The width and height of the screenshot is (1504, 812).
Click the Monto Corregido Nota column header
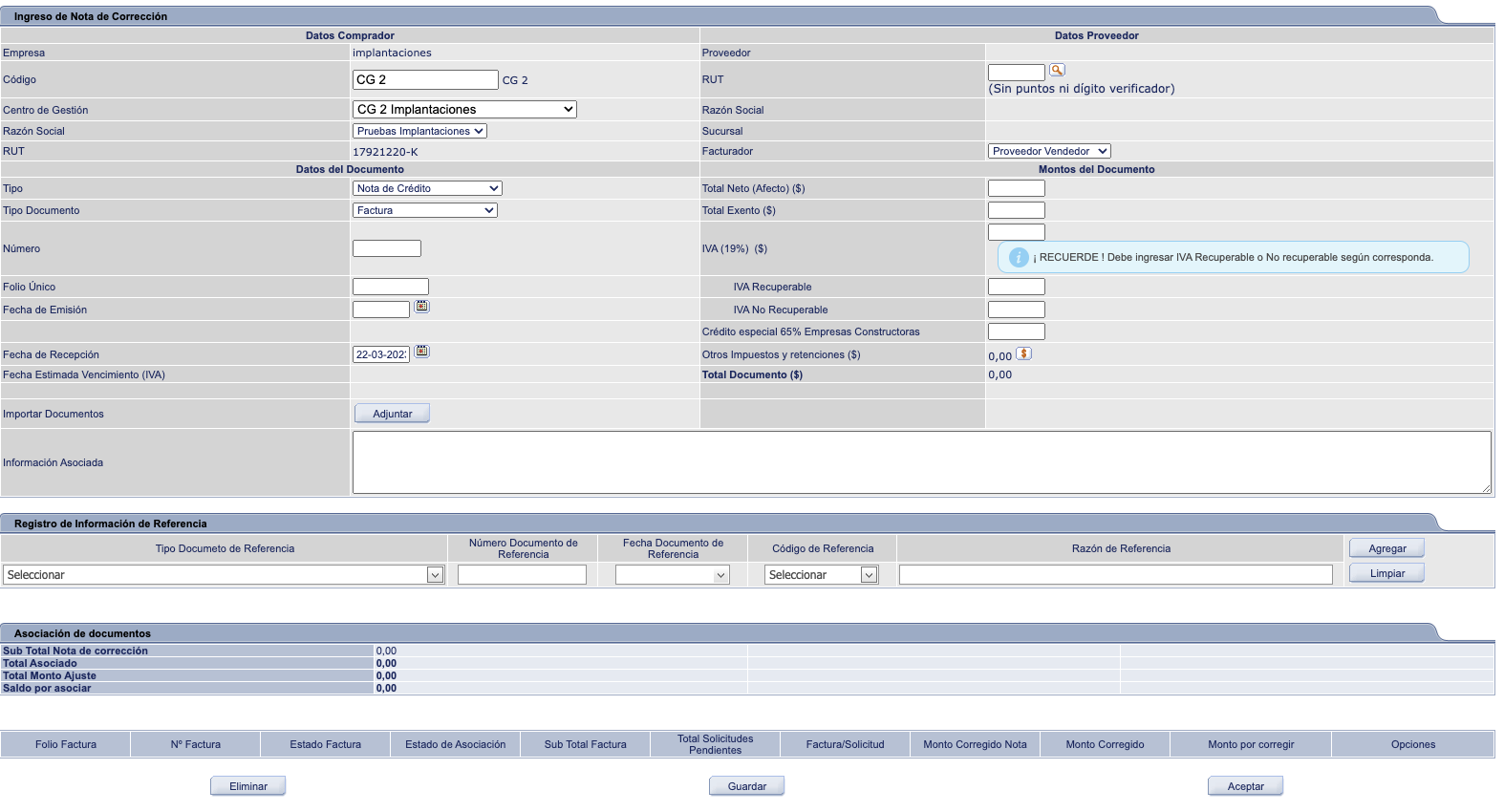[x=976, y=744]
